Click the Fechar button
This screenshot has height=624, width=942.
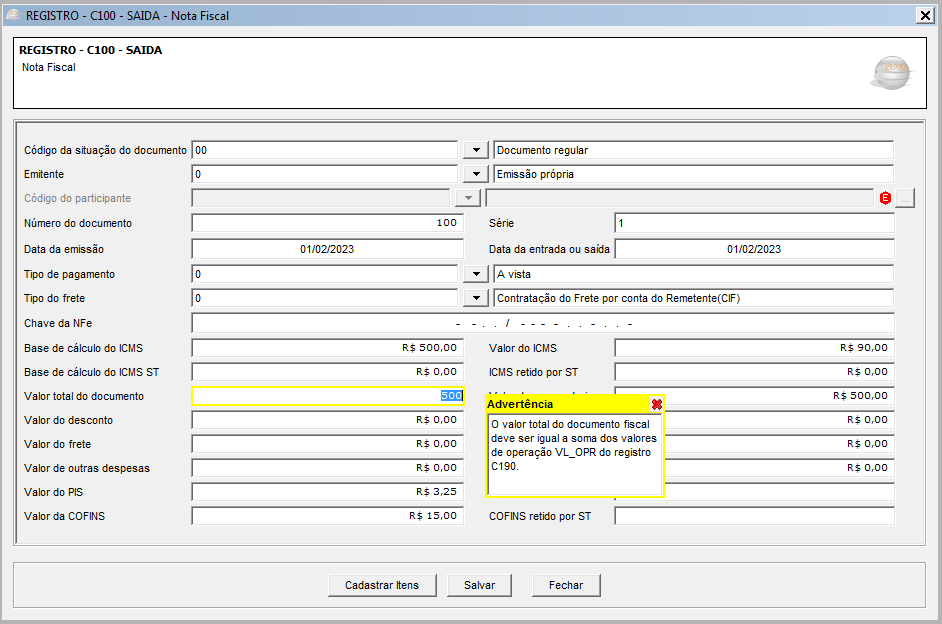coord(566,586)
